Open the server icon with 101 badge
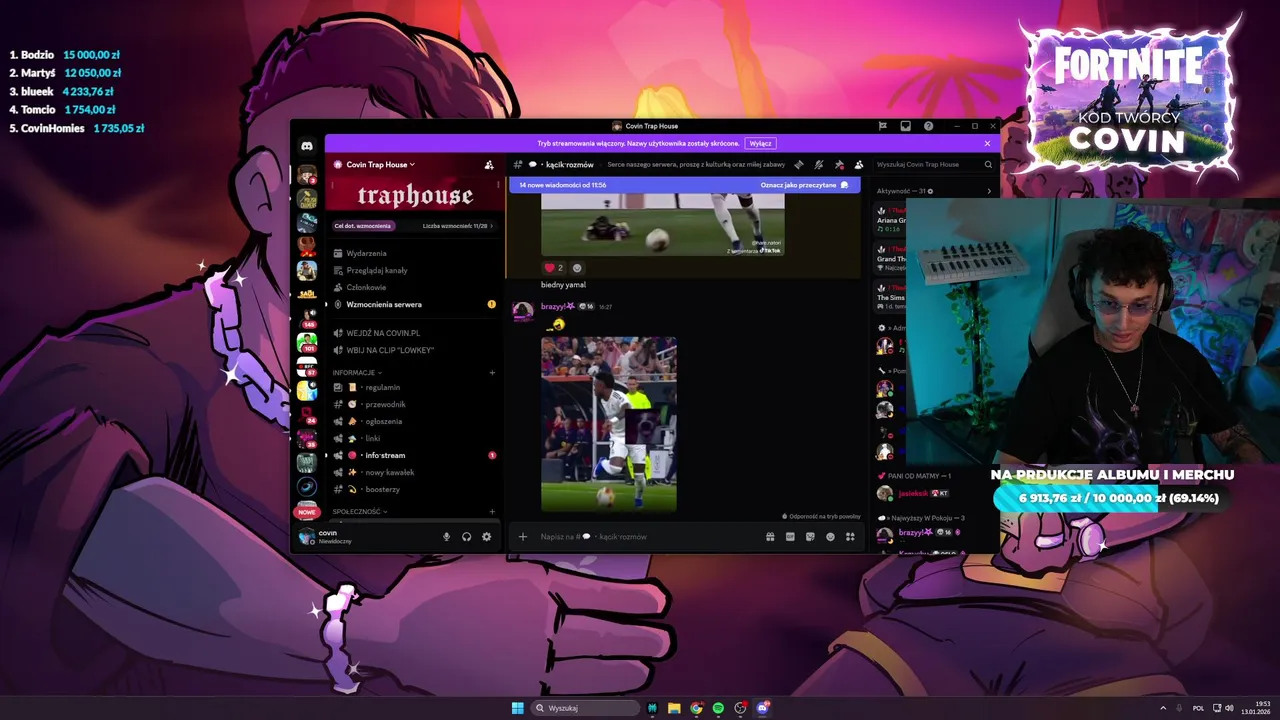Screen dimensions: 1280x720 point(307,342)
